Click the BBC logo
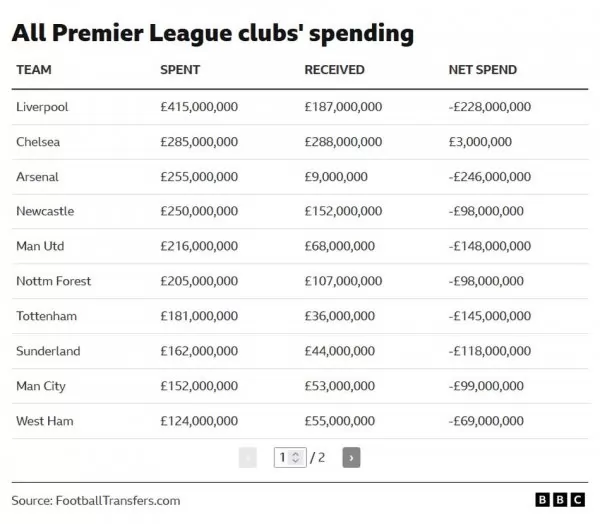This screenshot has height=524, width=600. pos(560,500)
